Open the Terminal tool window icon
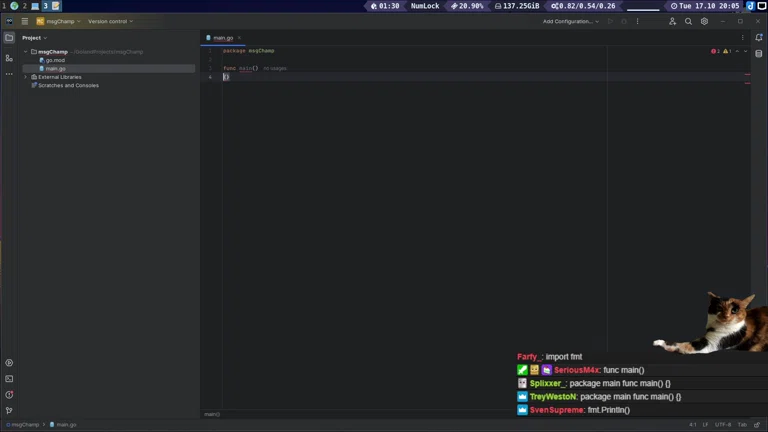Image resolution: width=768 pixels, height=432 pixels. [9, 379]
